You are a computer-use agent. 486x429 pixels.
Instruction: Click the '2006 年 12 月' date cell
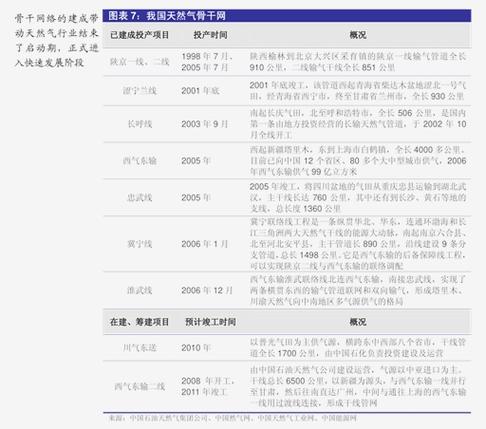(207, 290)
